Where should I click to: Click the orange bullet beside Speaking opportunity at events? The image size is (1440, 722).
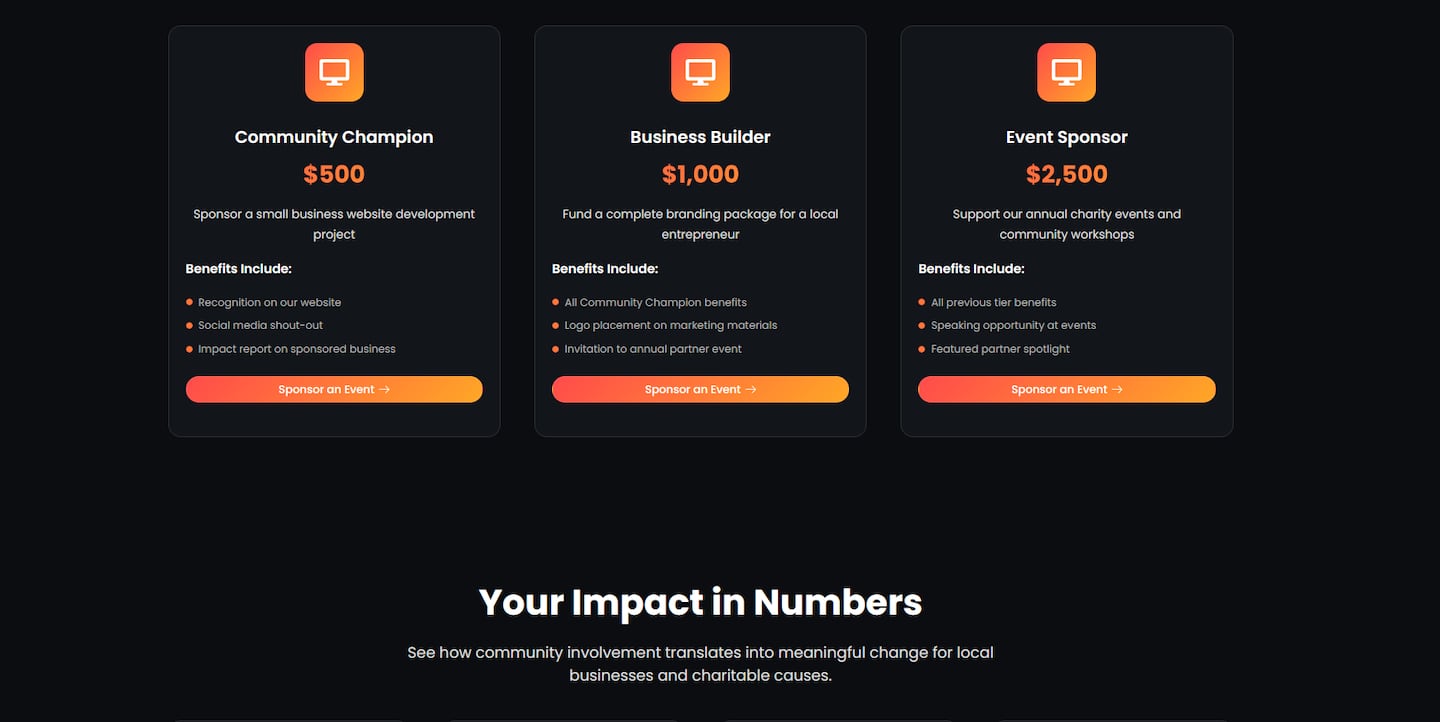921,325
